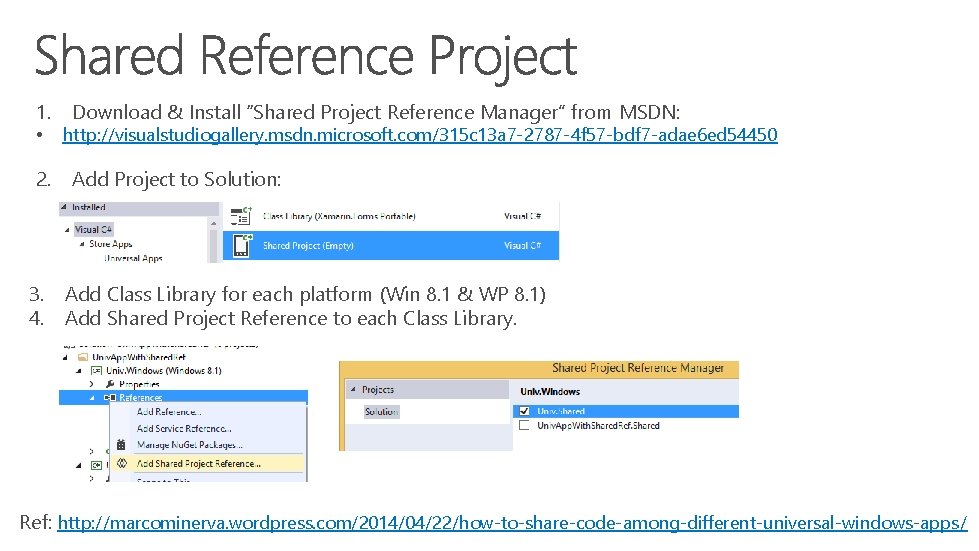Click the Shared Project template icon
This screenshot has width=979, height=551.
pyautogui.click(x=242, y=245)
